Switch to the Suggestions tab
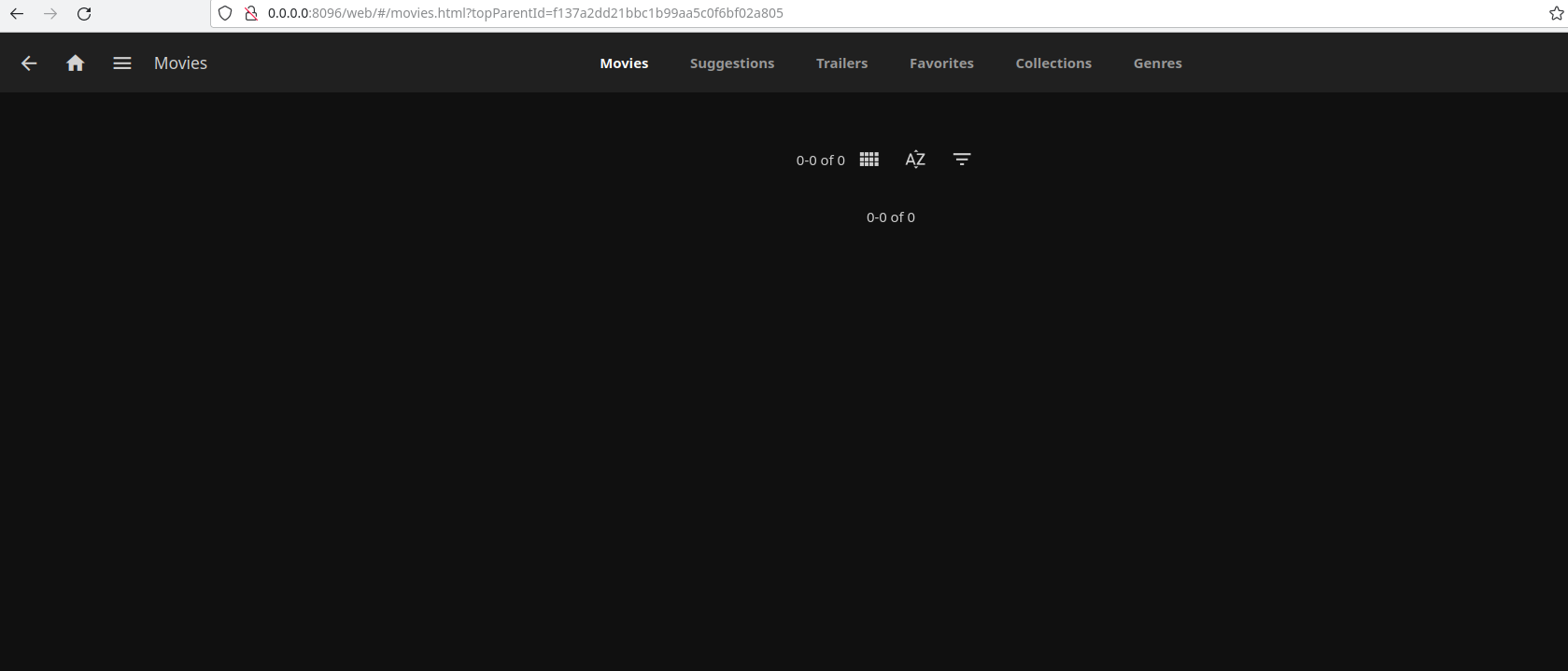 pyautogui.click(x=732, y=63)
